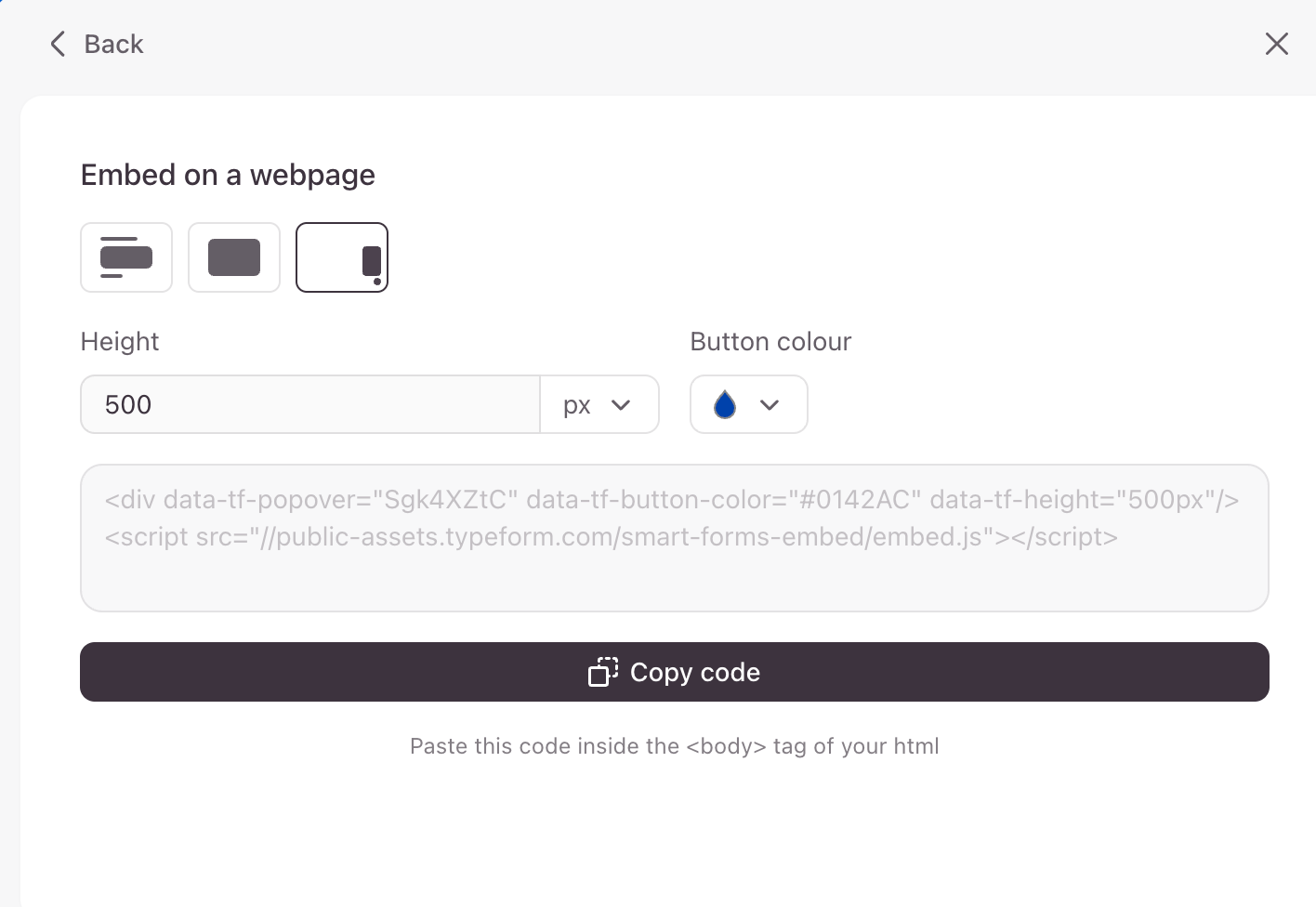The height and width of the screenshot is (907, 1316).
Task: Click the Height value input field
Action: tap(310, 404)
